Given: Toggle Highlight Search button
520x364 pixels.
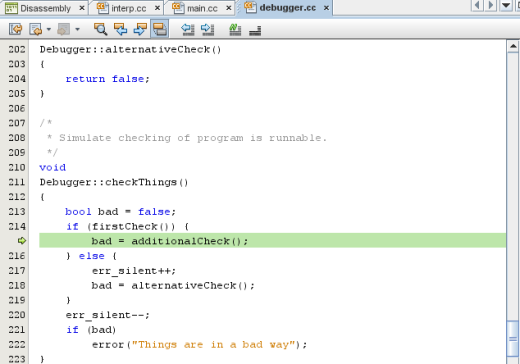Looking at the screenshot, I should [160, 29].
